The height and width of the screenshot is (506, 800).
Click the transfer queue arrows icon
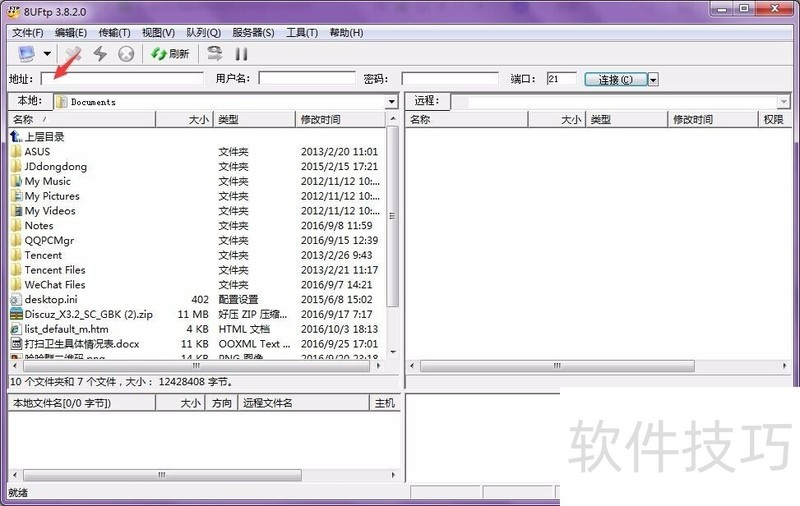pyautogui.click(x=215, y=54)
